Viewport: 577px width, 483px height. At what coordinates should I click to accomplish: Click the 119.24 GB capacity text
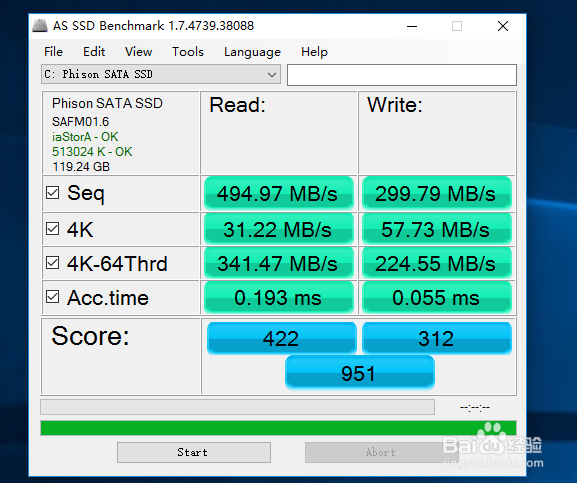(x=81, y=167)
